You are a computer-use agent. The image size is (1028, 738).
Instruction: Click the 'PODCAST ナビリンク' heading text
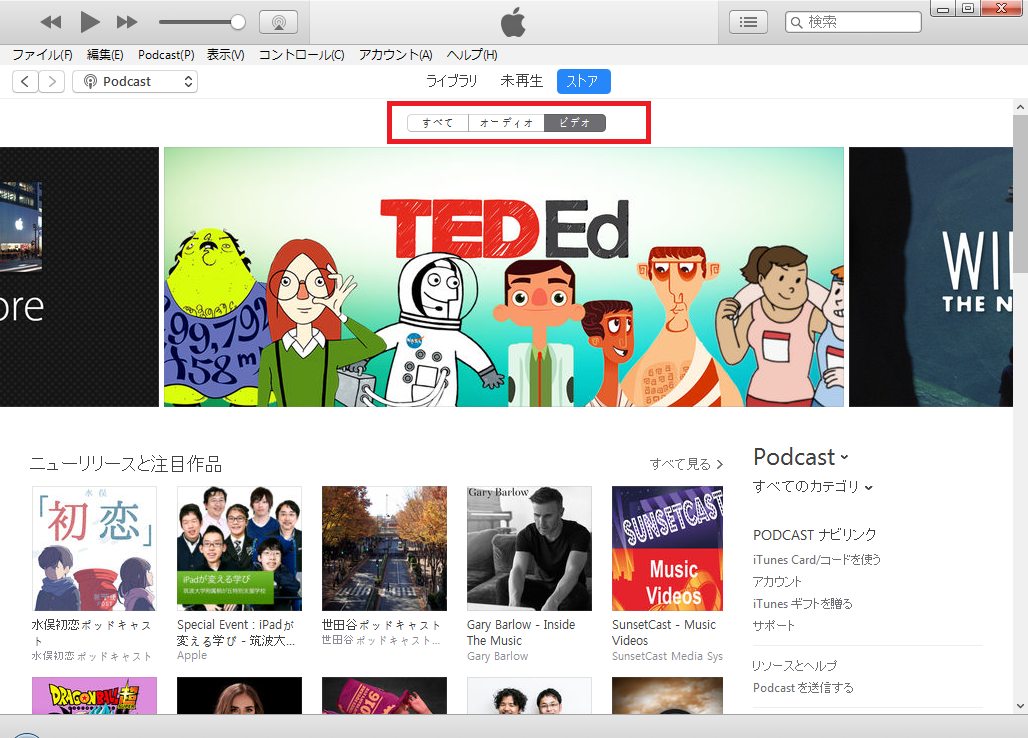click(x=814, y=535)
